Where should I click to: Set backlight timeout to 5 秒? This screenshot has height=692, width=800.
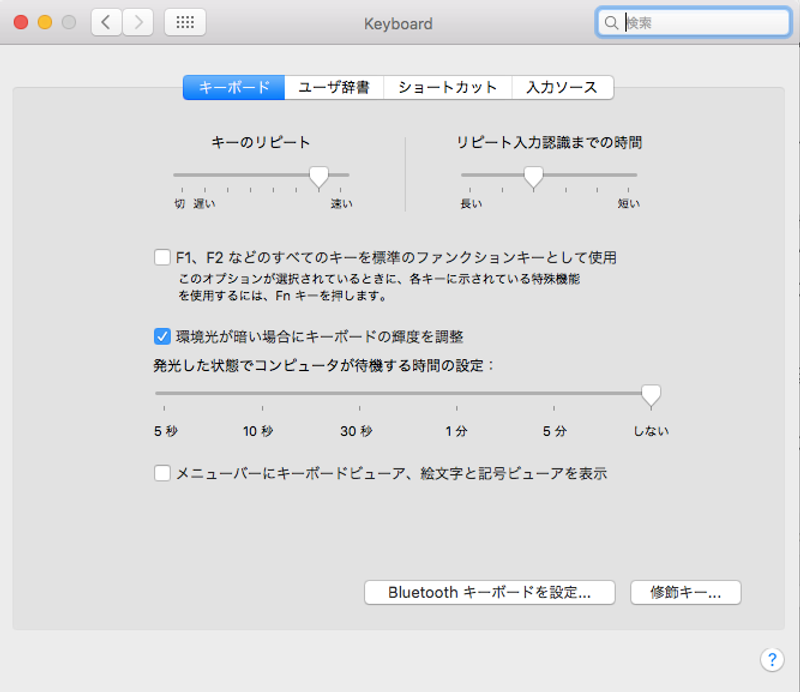[x=166, y=431]
